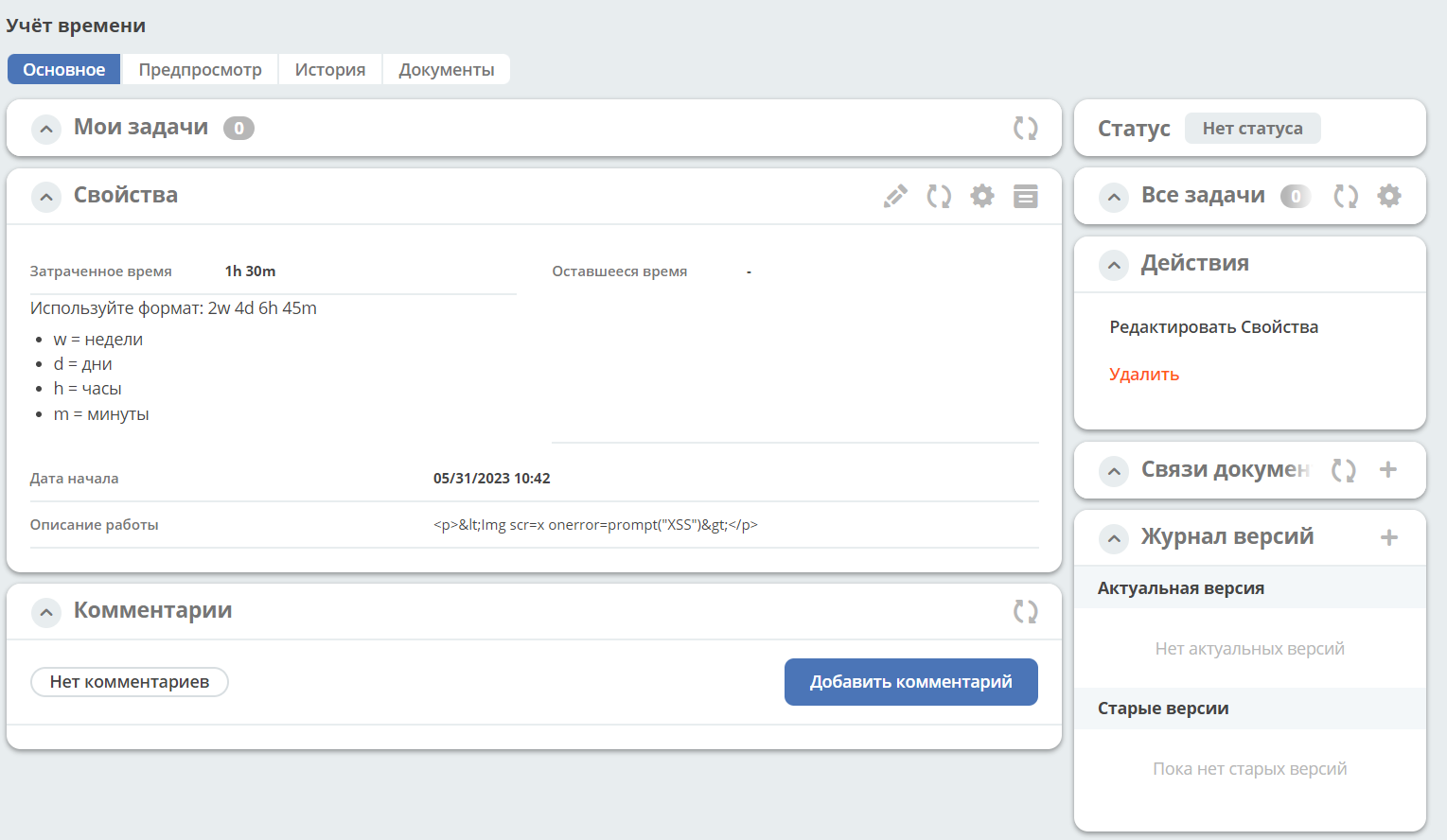Collapse the Все задачи panel
The height and width of the screenshot is (840, 1447).
(1114, 197)
